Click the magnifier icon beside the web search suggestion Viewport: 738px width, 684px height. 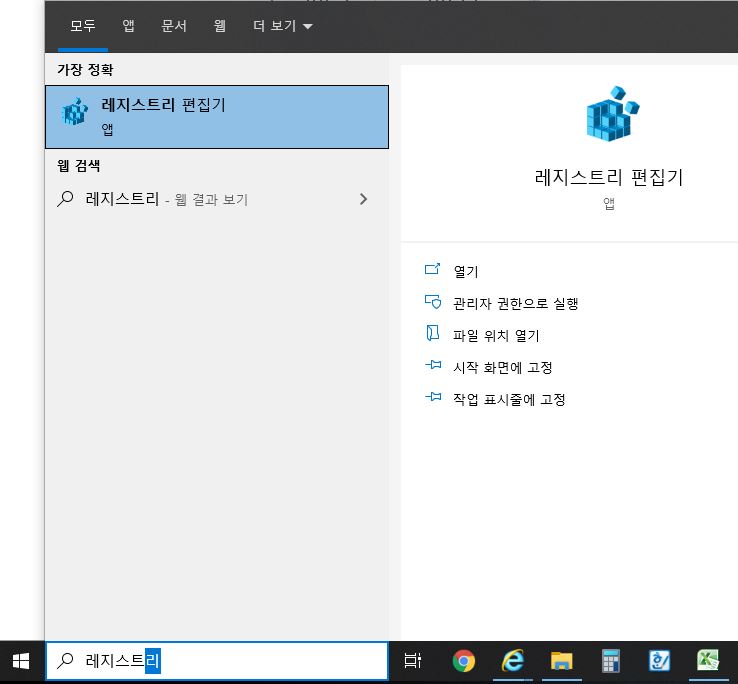point(65,199)
